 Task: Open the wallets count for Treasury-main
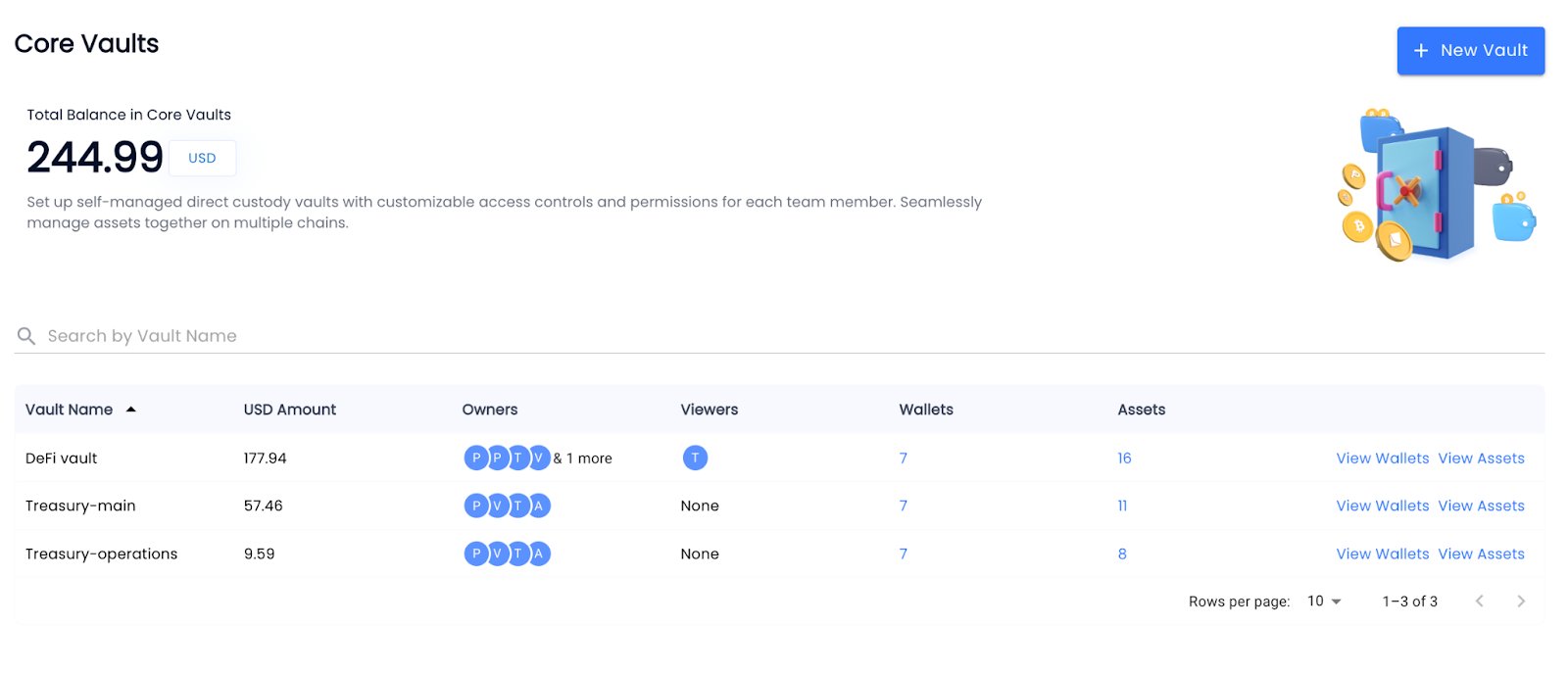coord(904,505)
